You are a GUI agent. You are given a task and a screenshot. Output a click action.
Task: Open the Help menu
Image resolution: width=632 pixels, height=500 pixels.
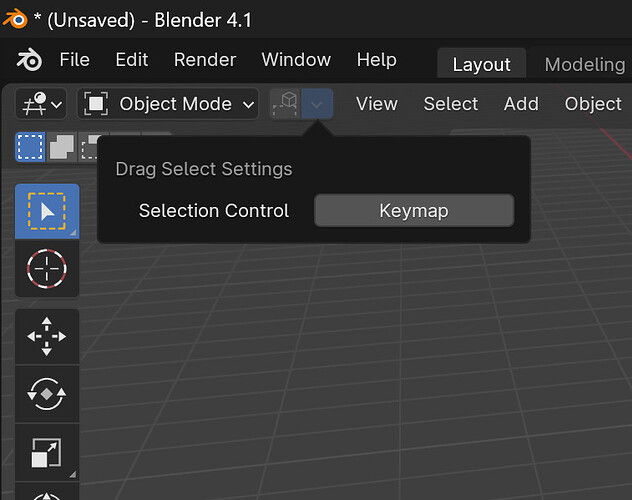(x=376, y=60)
